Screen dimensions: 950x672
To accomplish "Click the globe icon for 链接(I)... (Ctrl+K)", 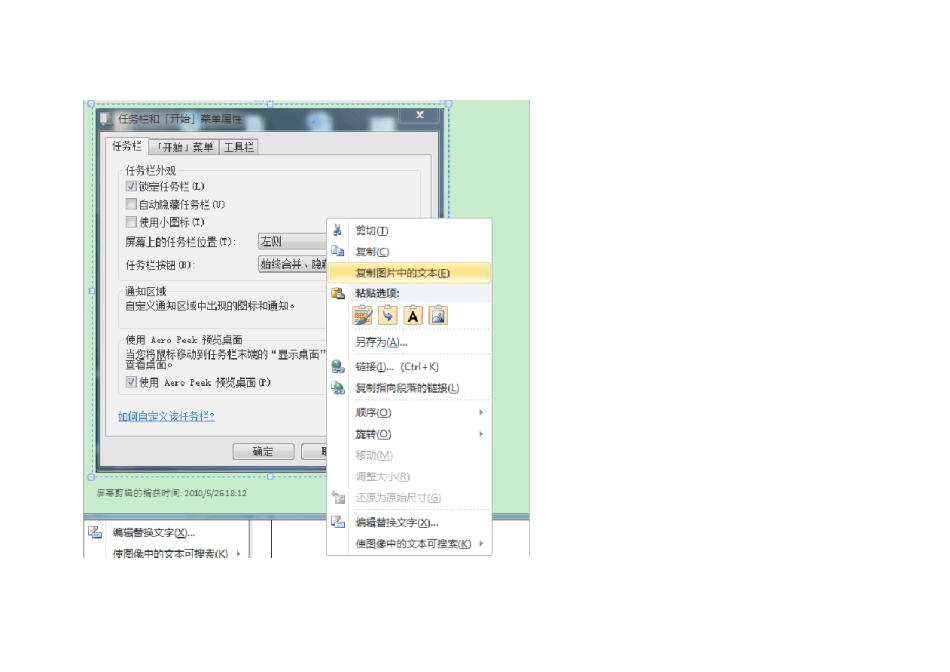I will 338,367.
